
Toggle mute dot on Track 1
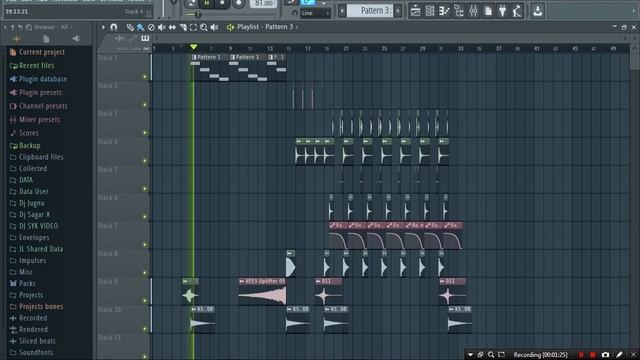tap(144, 77)
